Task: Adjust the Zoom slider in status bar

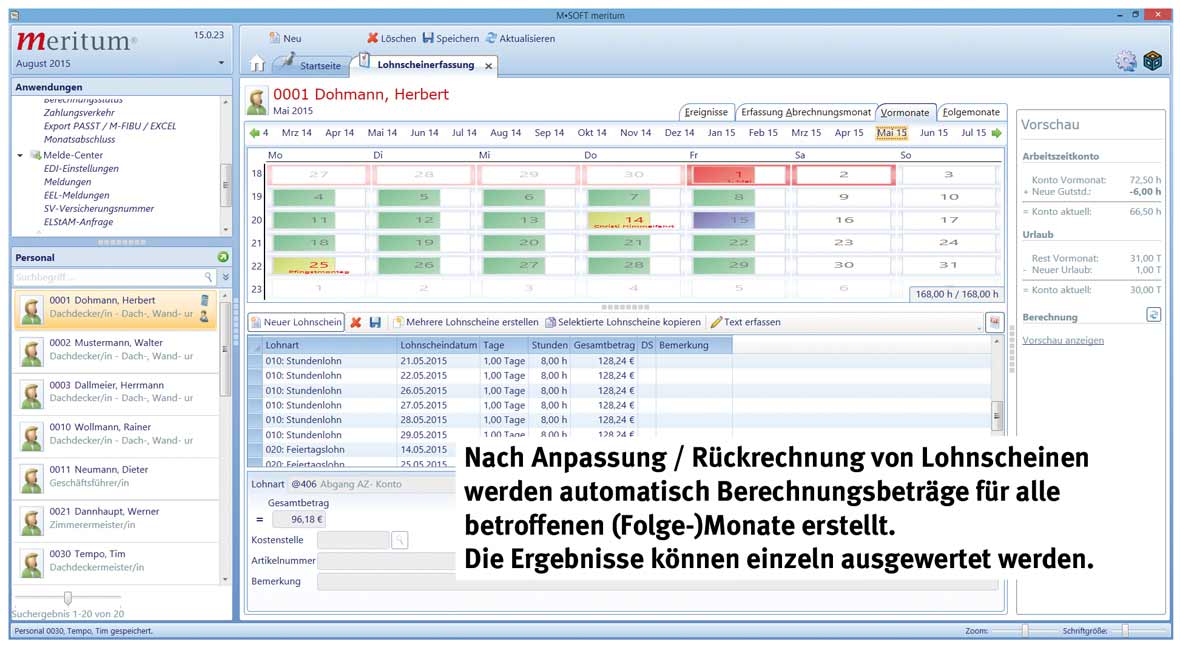Action: (1024, 631)
